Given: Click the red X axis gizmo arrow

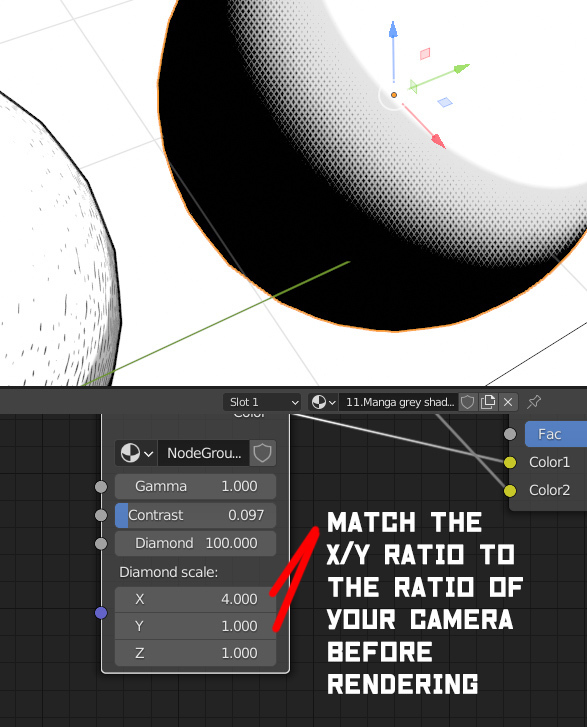Looking at the screenshot, I should tap(438, 141).
